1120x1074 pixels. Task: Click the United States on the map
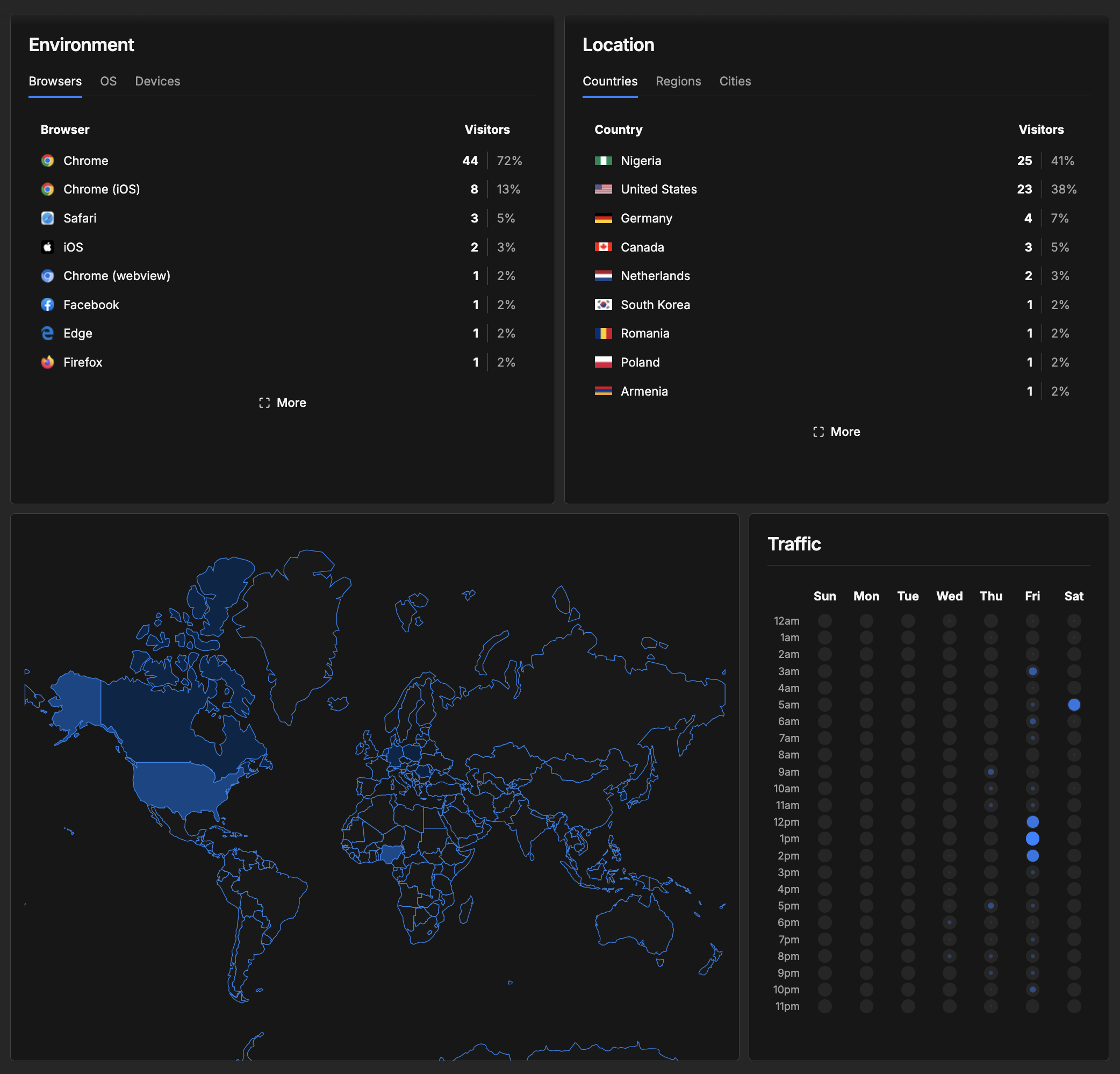pyautogui.click(x=177, y=786)
